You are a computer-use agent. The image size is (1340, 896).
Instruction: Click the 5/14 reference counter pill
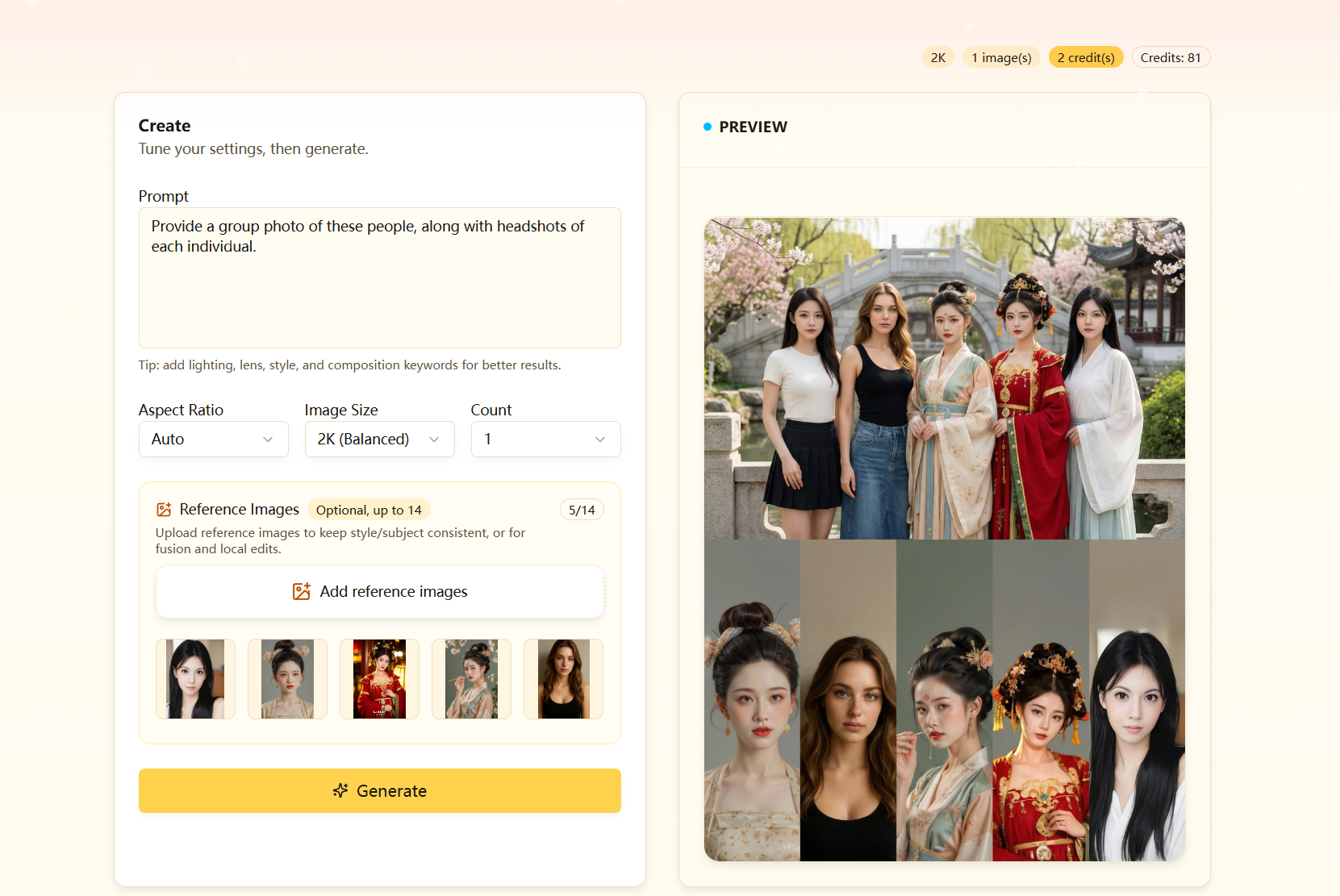coord(582,509)
